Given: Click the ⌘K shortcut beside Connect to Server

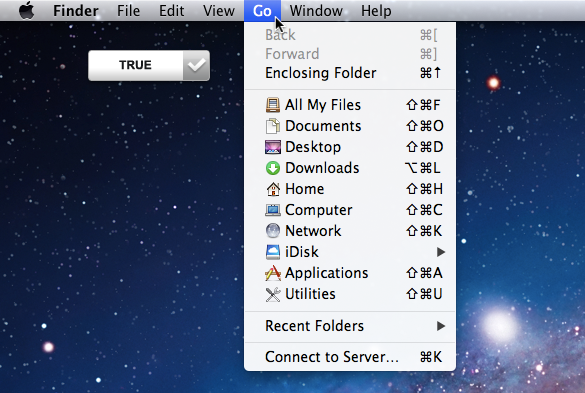Looking at the screenshot, I should tap(431, 357).
